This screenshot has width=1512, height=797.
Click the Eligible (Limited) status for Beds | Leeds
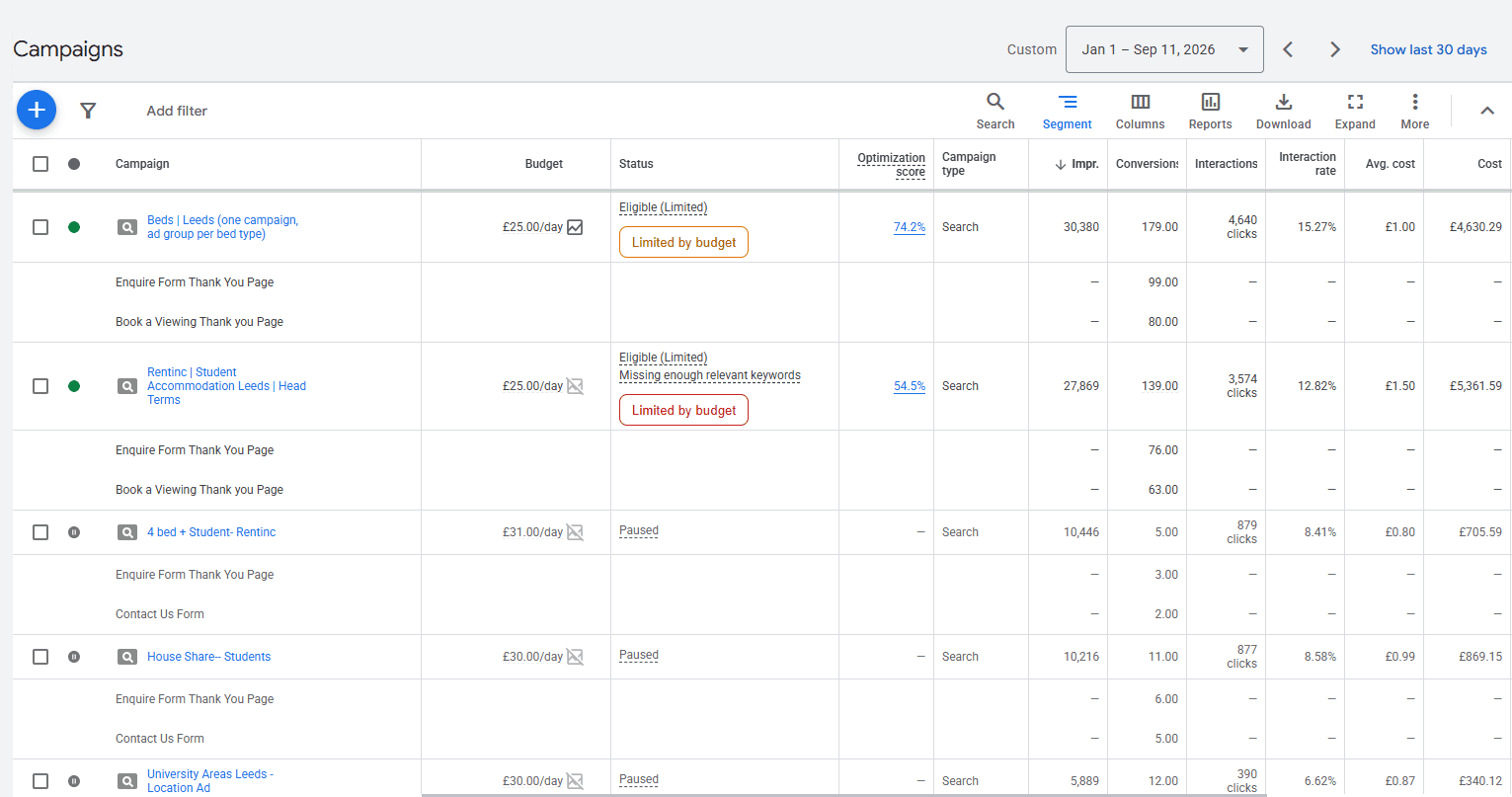pyautogui.click(x=663, y=207)
